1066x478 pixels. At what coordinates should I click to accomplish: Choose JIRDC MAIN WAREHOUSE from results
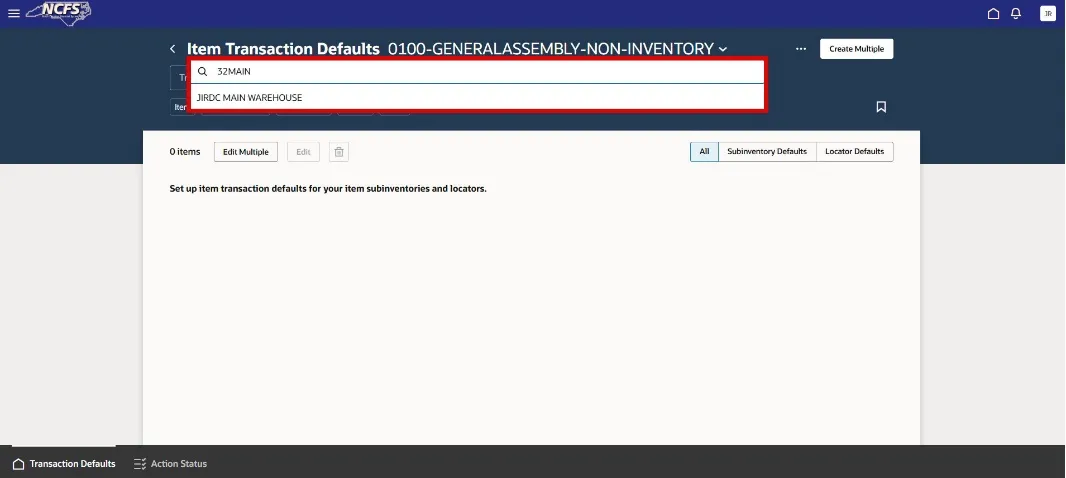(477, 98)
